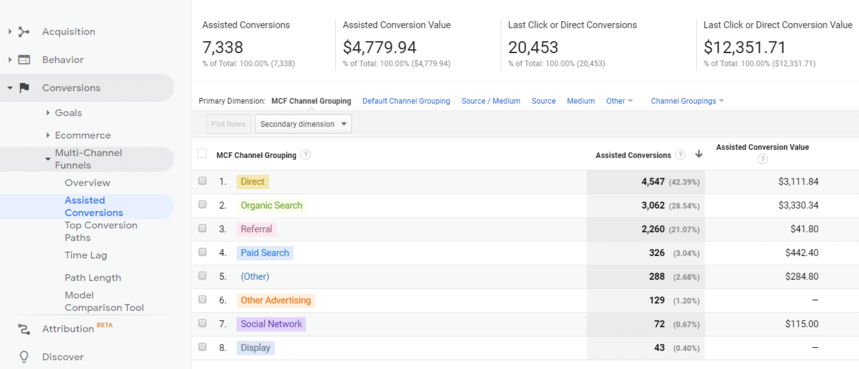The image size is (859, 369).
Task: Click the Discover lightbulb icon
Action: tap(24, 357)
